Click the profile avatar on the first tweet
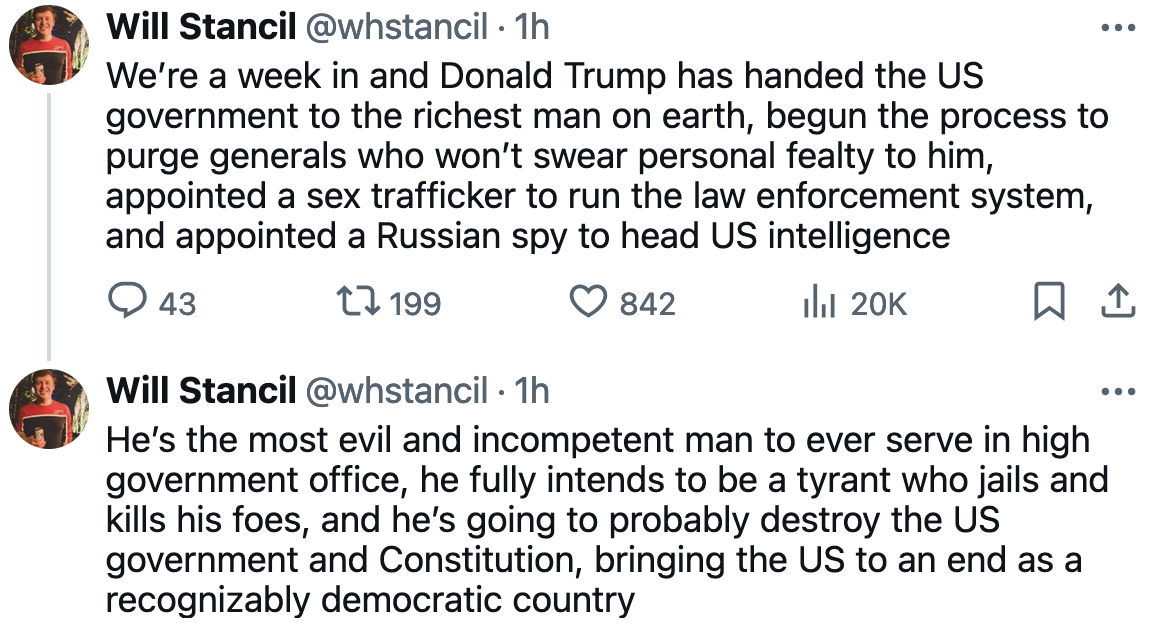 tap(50, 45)
